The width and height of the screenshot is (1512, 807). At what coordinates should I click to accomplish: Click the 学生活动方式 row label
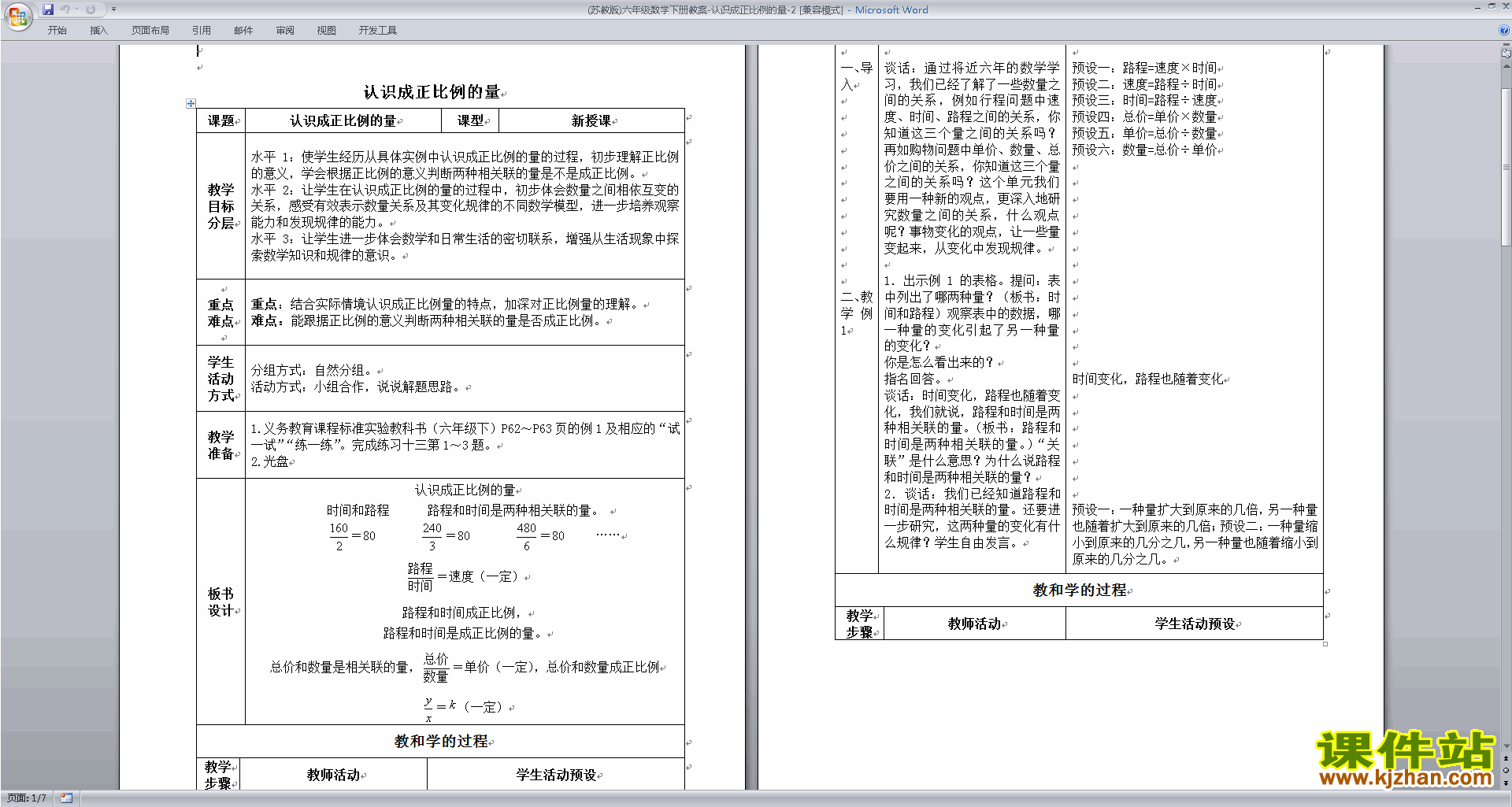tap(221, 379)
